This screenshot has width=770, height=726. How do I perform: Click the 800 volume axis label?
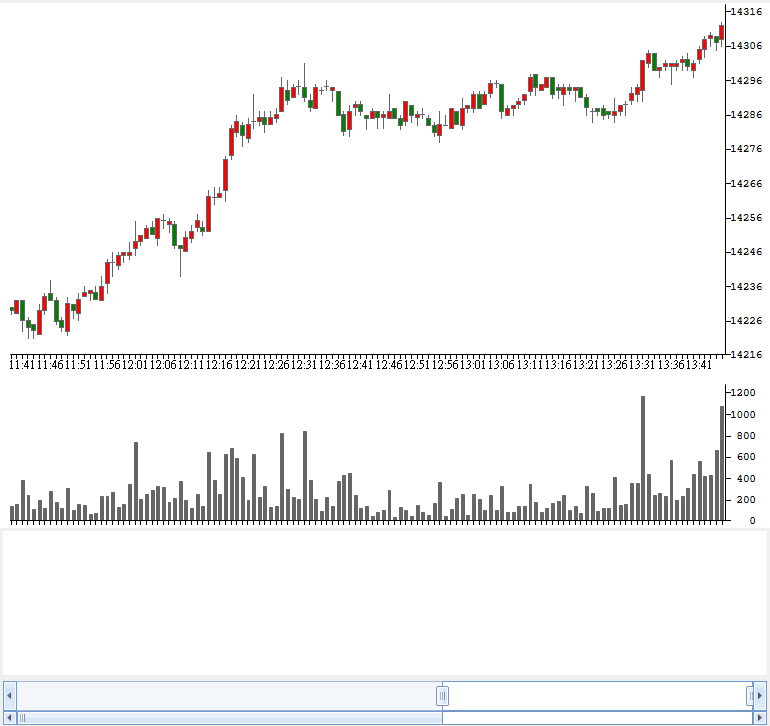746,436
